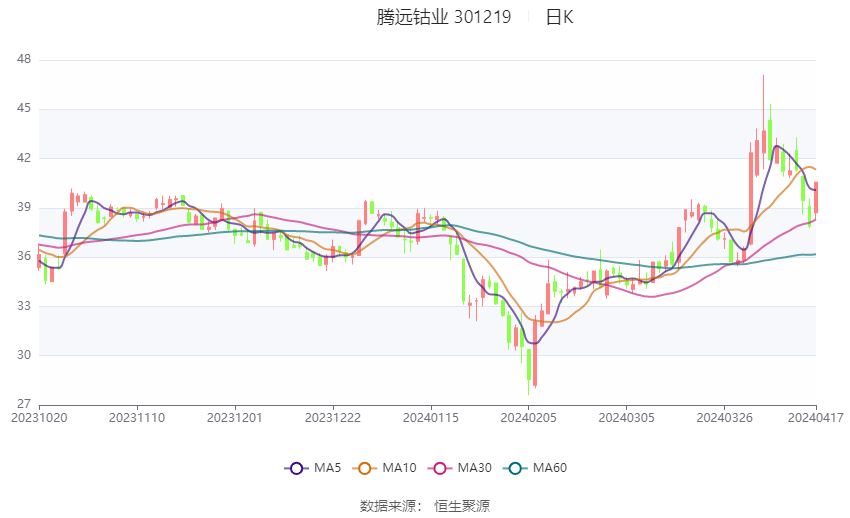
Task: Click the 20240205 date axis label
Action: coord(529,418)
